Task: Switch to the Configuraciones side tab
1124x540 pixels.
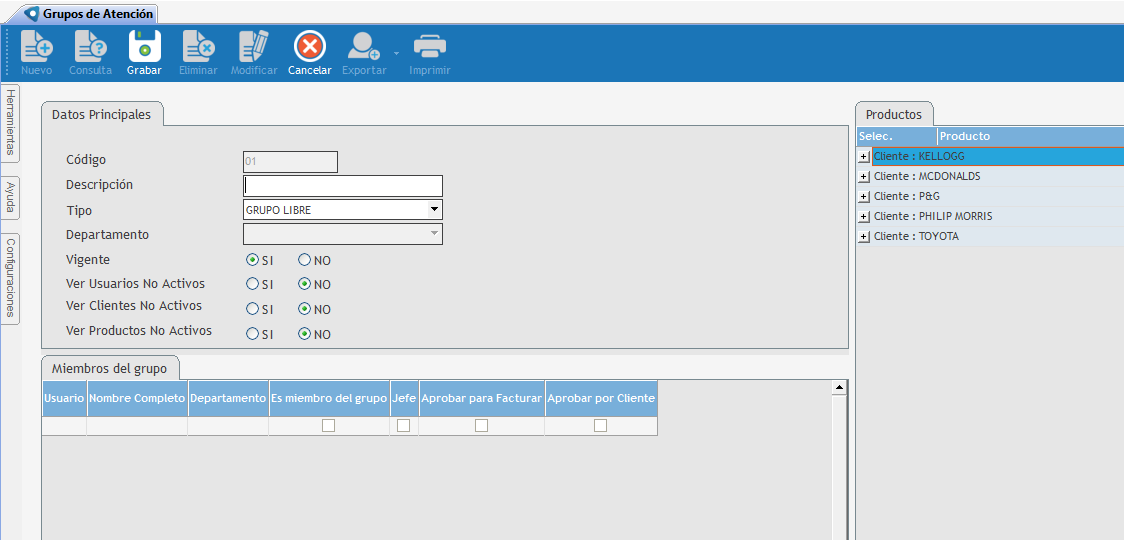Action: coord(10,278)
